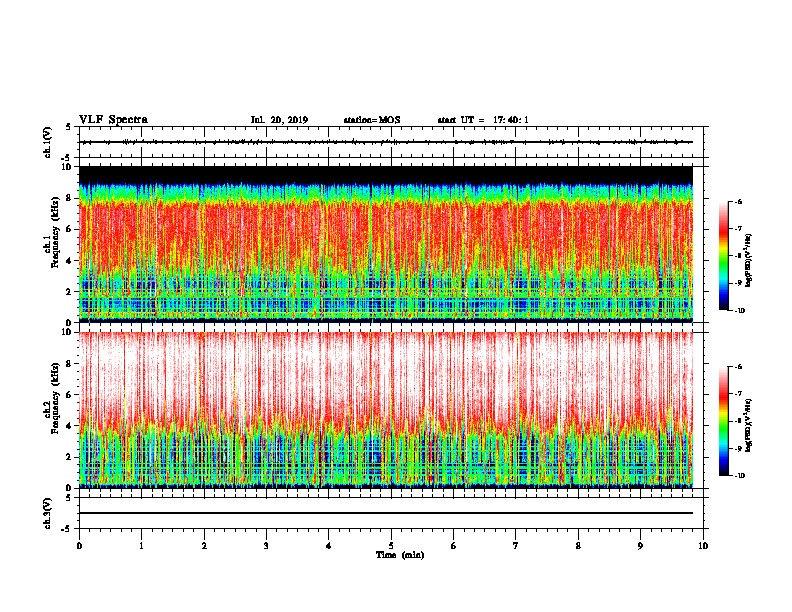Click the "ch.2 Frequency (kHz)" axis label
The height and width of the screenshot is (612, 792).
pyautogui.click(x=52, y=398)
